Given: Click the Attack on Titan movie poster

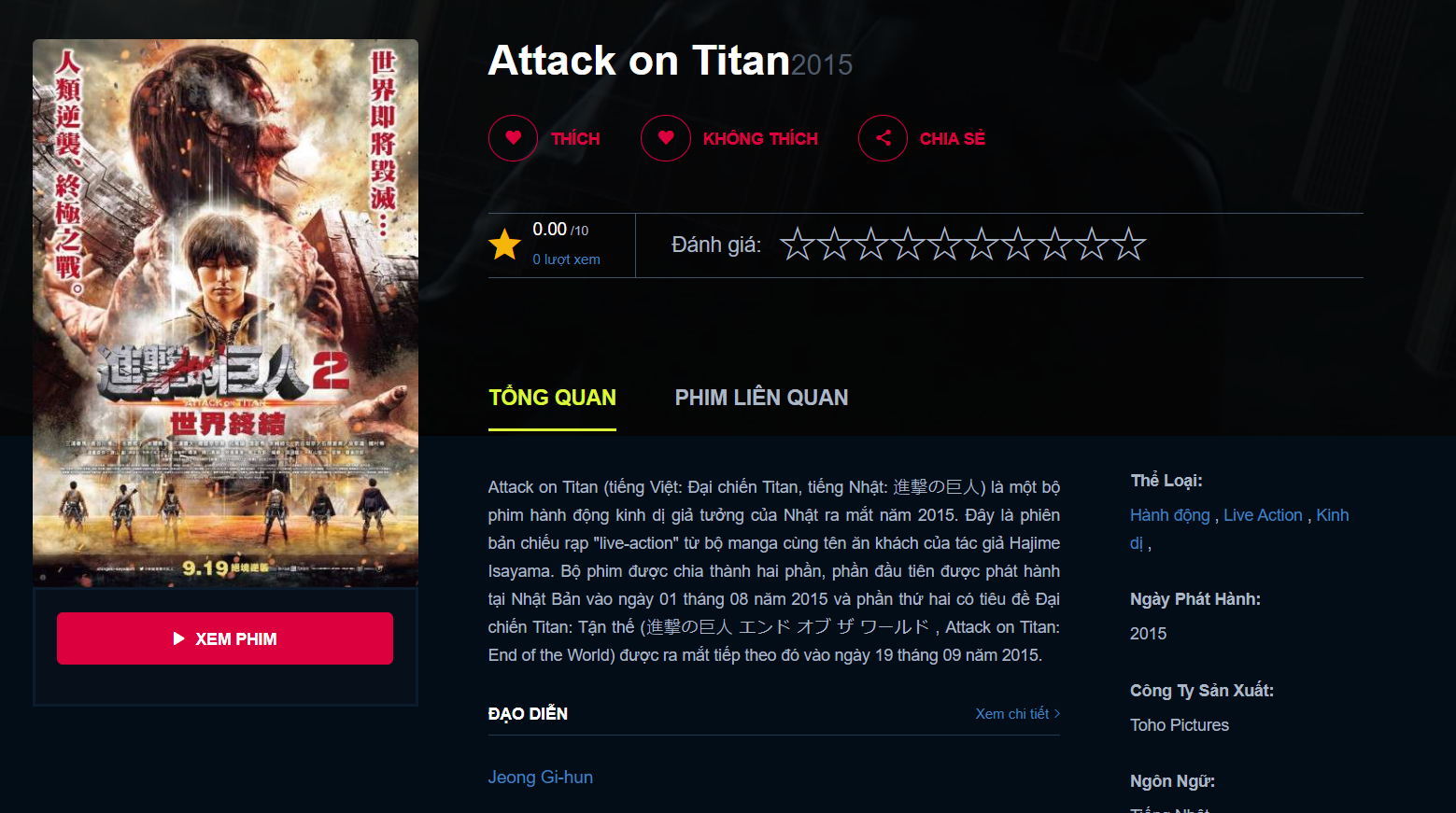Looking at the screenshot, I should [x=225, y=313].
